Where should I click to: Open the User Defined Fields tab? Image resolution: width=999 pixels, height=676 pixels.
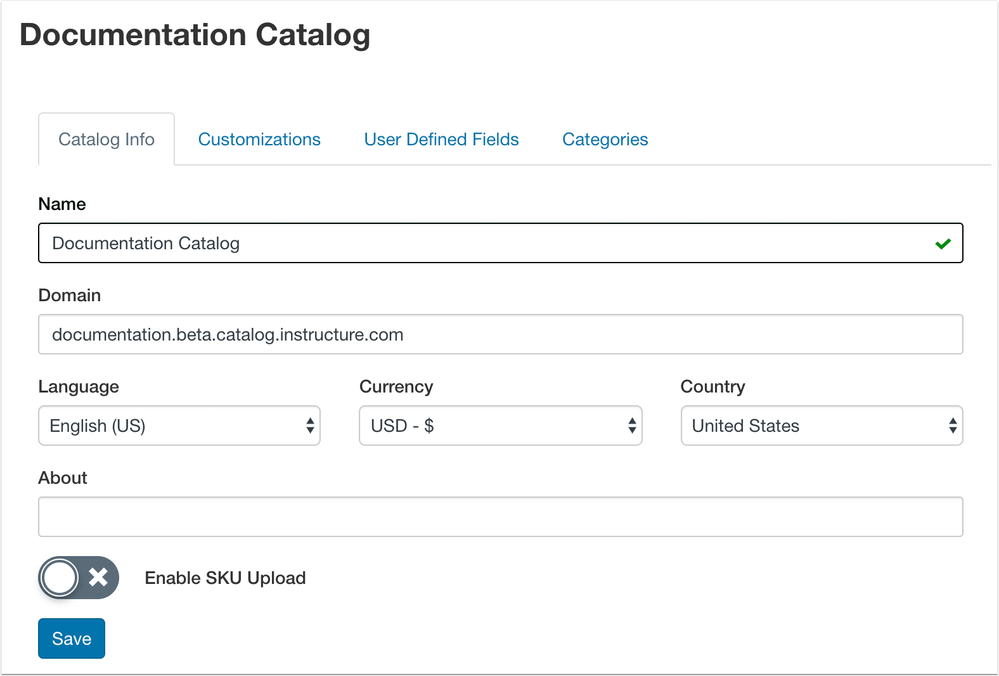click(441, 139)
